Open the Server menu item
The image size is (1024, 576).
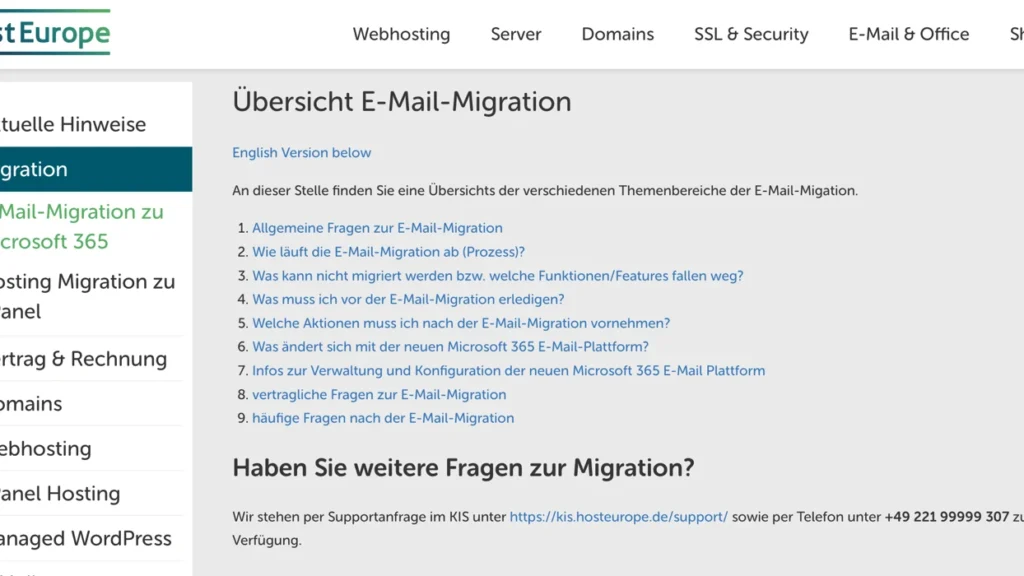pos(515,34)
